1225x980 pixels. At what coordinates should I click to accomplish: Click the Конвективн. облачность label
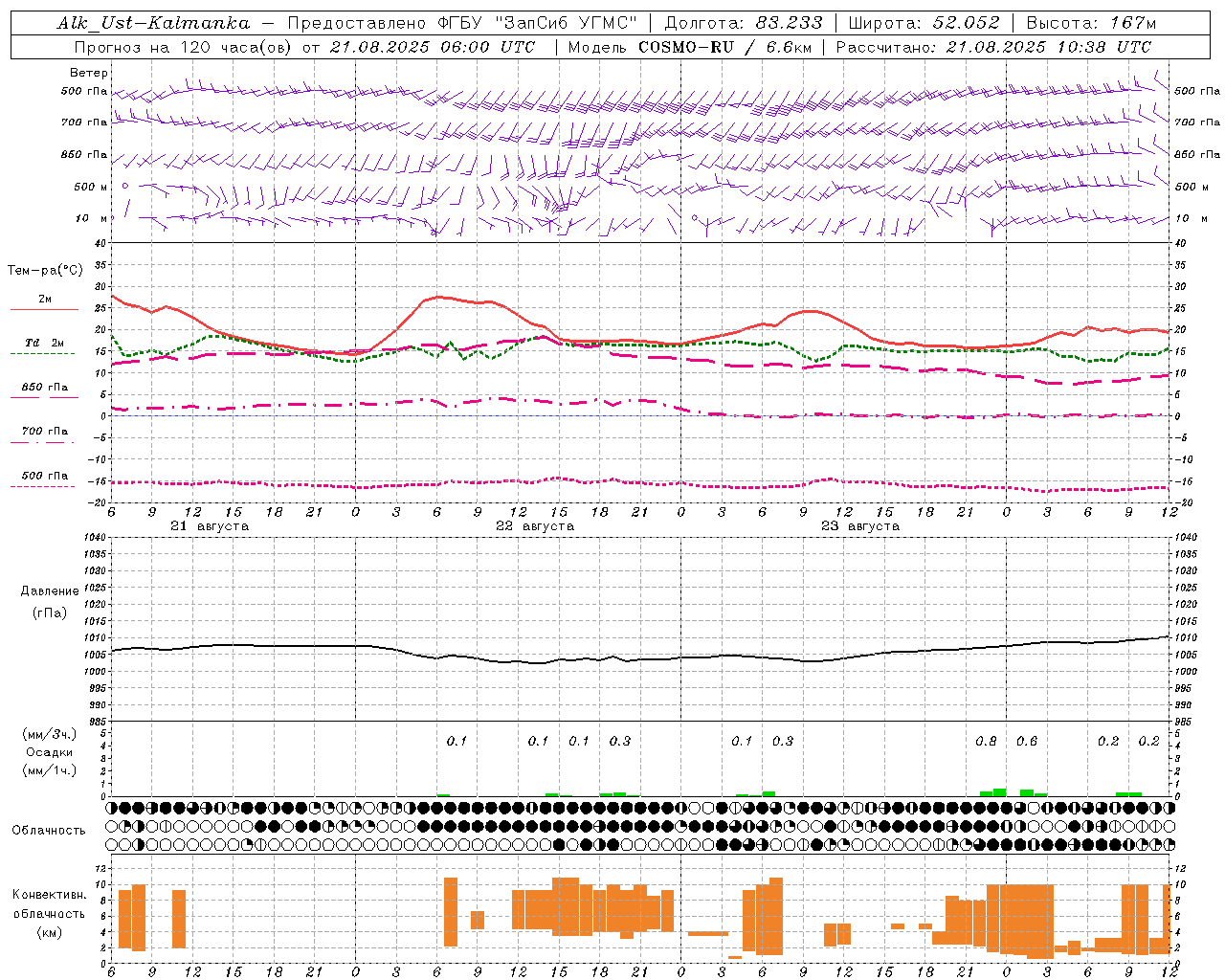click(x=50, y=904)
